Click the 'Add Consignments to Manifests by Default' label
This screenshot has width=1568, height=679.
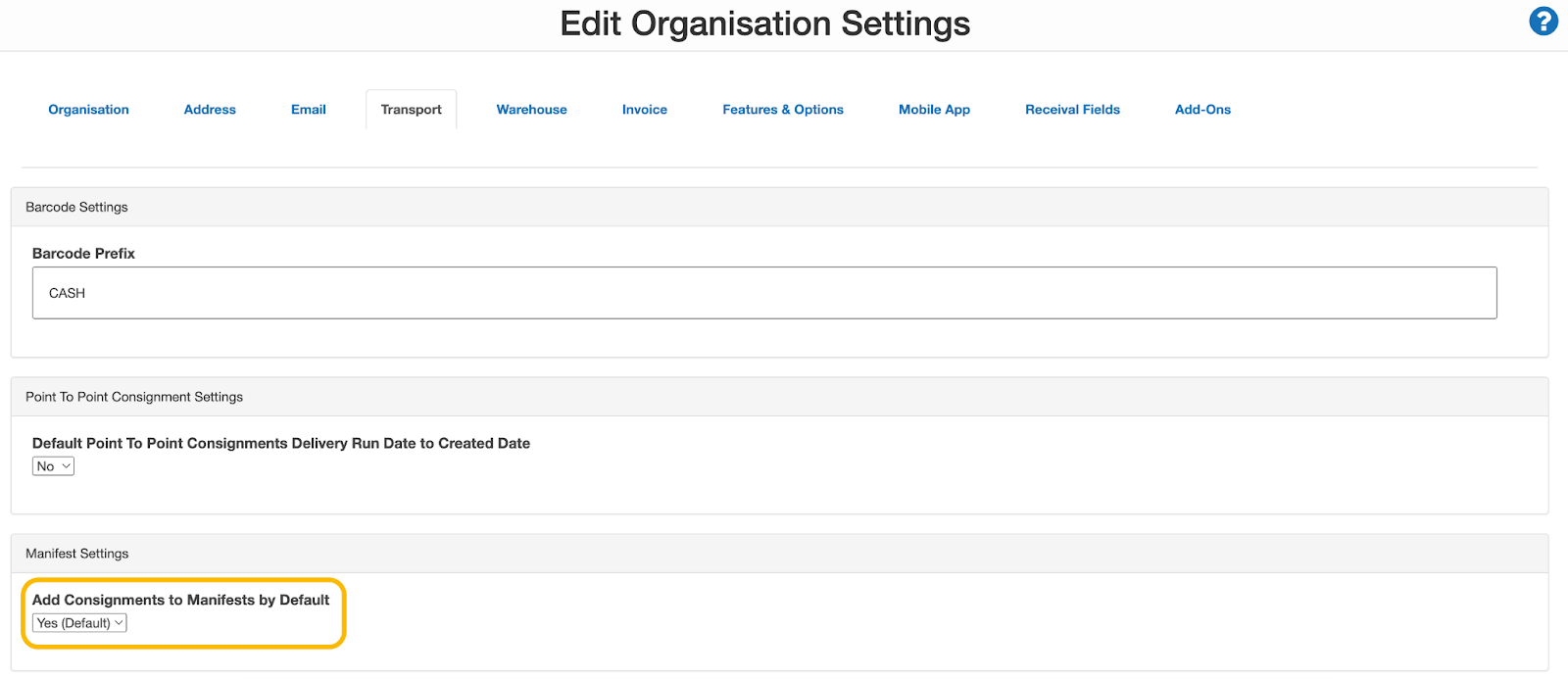(180, 600)
